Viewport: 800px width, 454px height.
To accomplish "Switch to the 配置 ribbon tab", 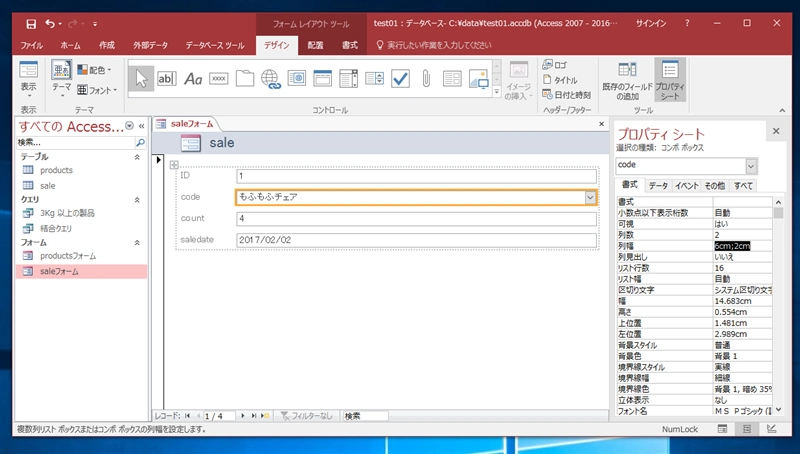I will [315, 45].
